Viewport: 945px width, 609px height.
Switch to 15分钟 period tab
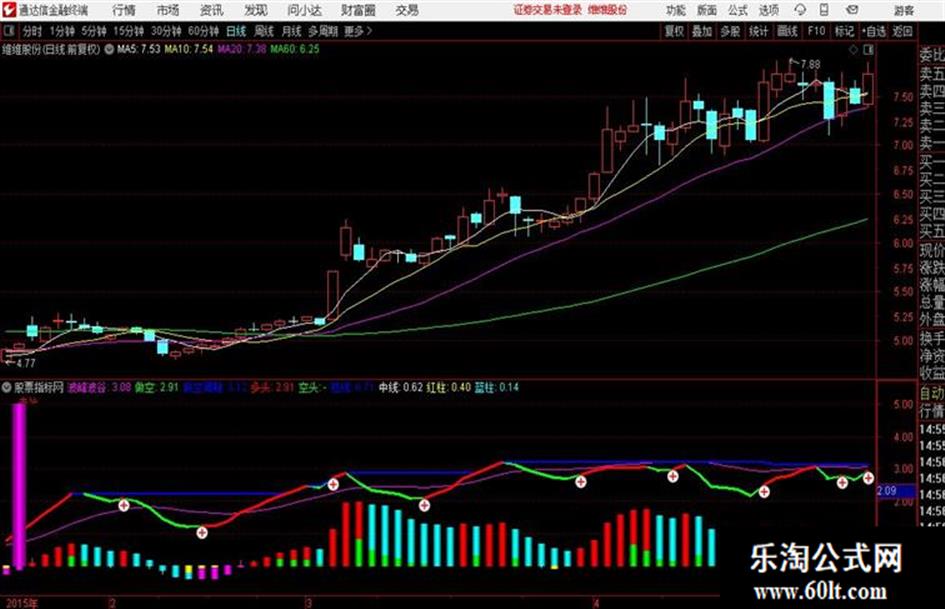tap(129, 31)
